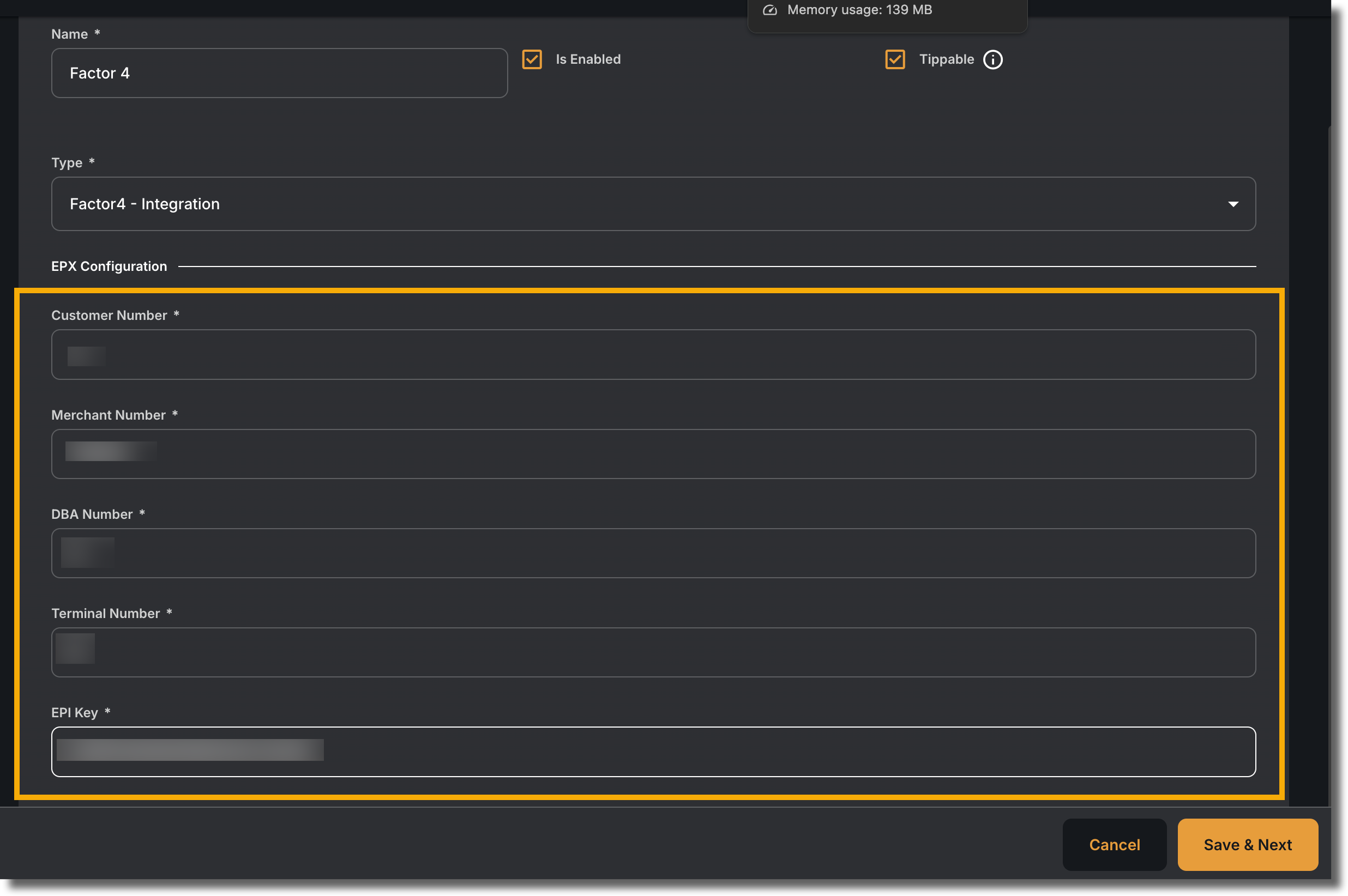The image size is (1348, 896).
Task: Click into the Customer Number field
Action: tap(653, 354)
